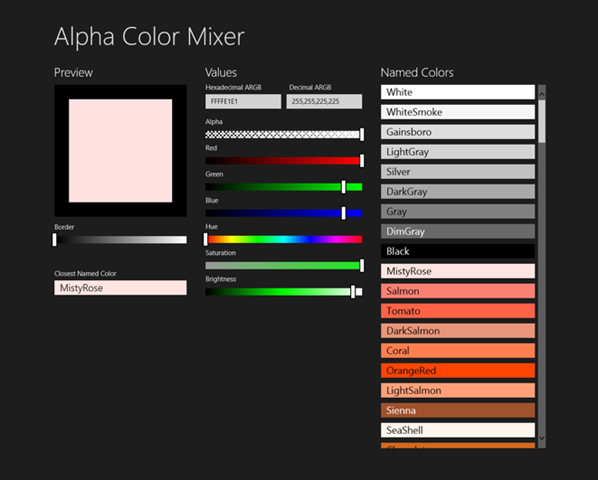Viewport: 598px width, 480px height.
Task: Click the Closest Named Color MistyRose box
Action: tap(121, 288)
